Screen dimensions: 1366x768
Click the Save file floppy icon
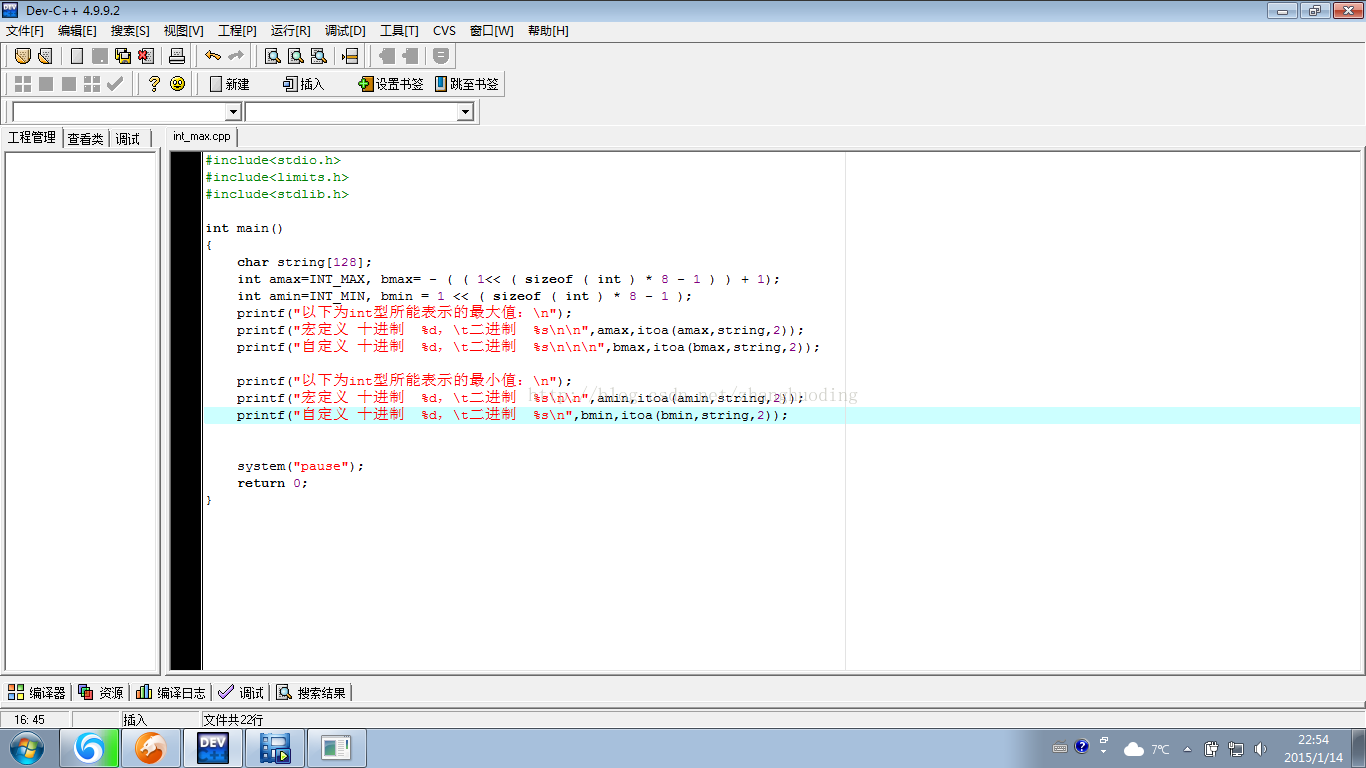pyautogui.click(x=100, y=56)
